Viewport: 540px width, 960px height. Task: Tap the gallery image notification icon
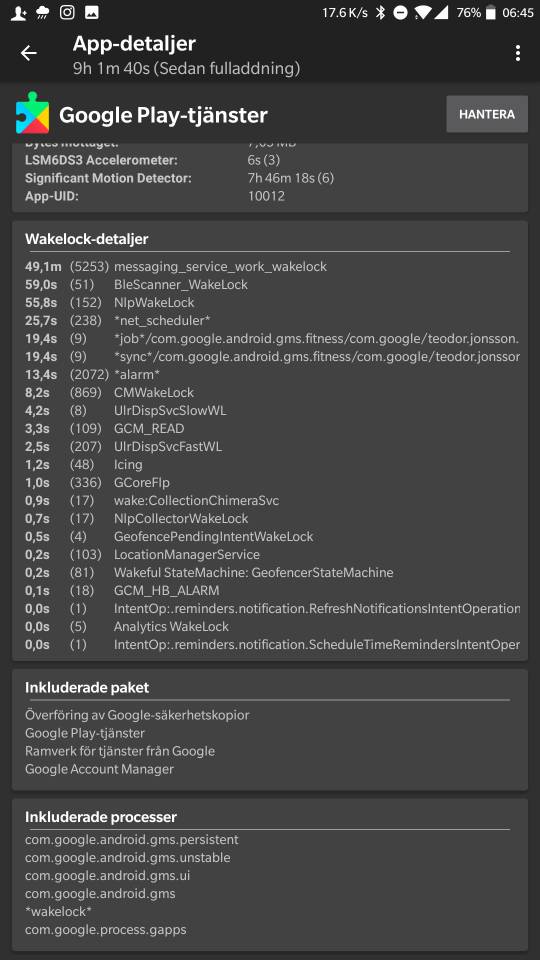(x=91, y=12)
